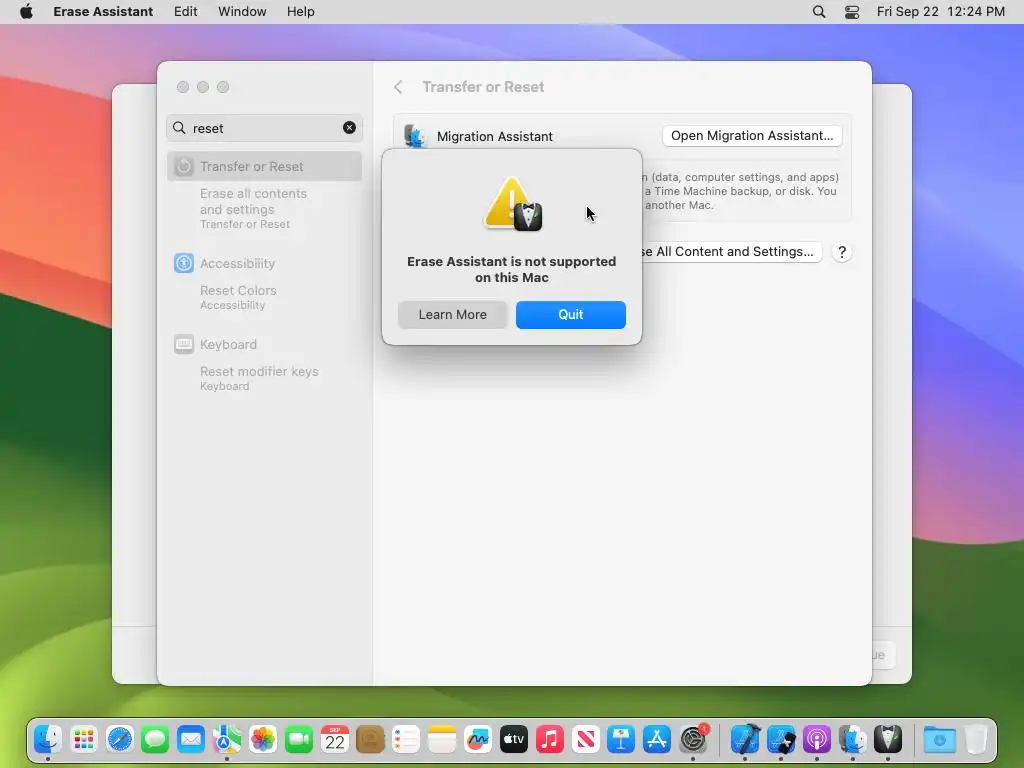Open the Trash from the Dock

[976, 739]
